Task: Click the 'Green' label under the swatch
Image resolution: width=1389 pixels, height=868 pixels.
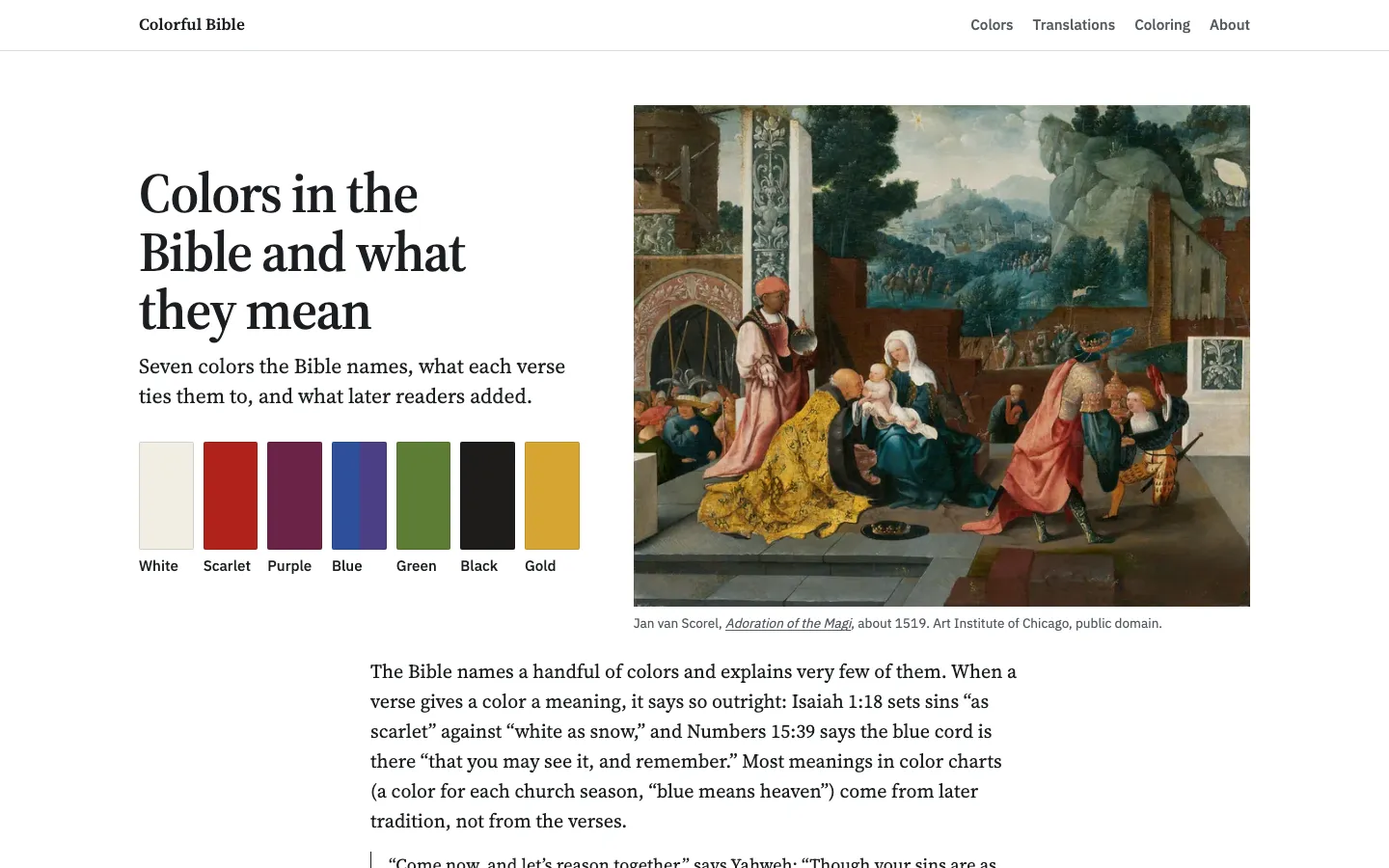Action: 417,566
